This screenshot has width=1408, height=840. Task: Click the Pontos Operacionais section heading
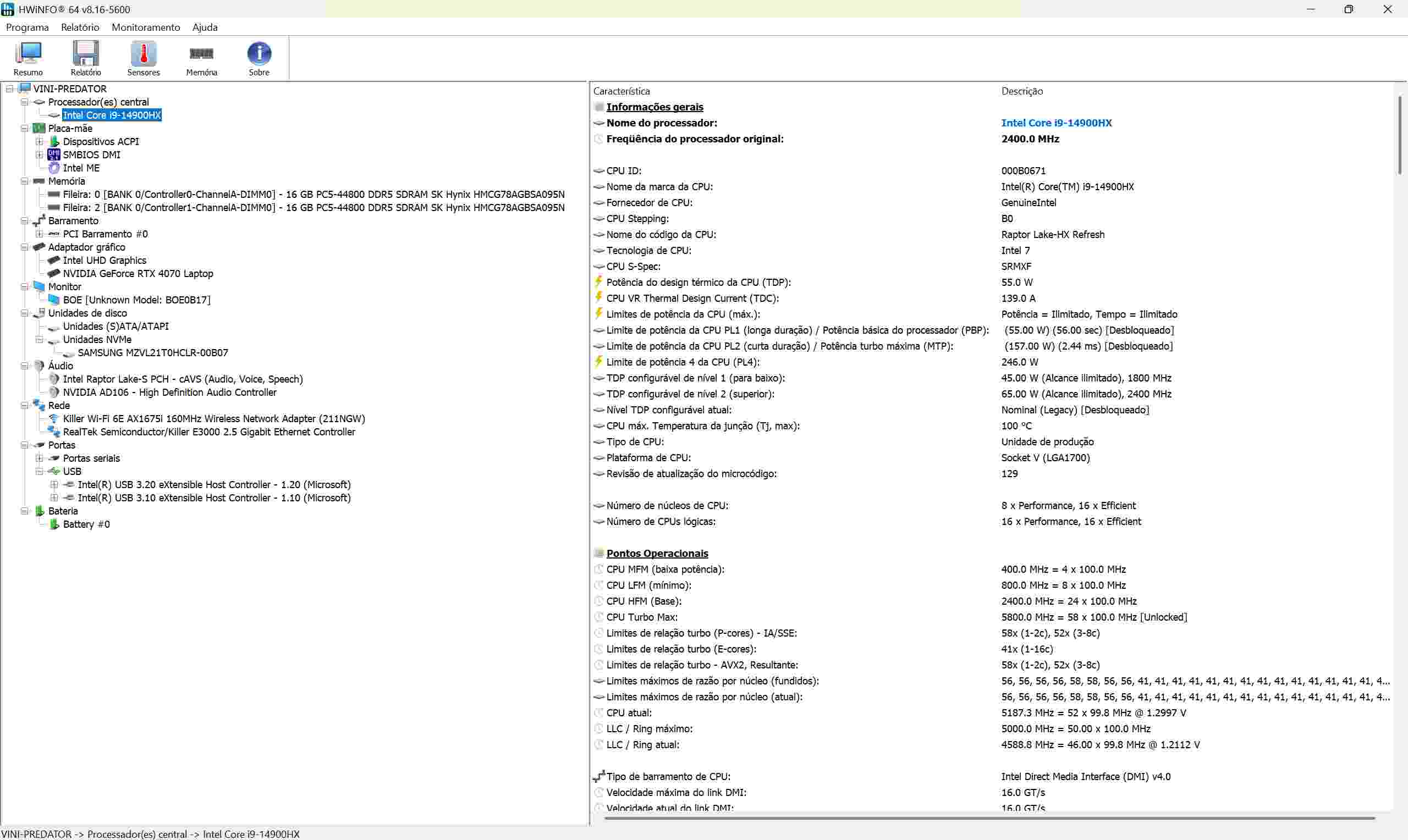coord(657,554)
